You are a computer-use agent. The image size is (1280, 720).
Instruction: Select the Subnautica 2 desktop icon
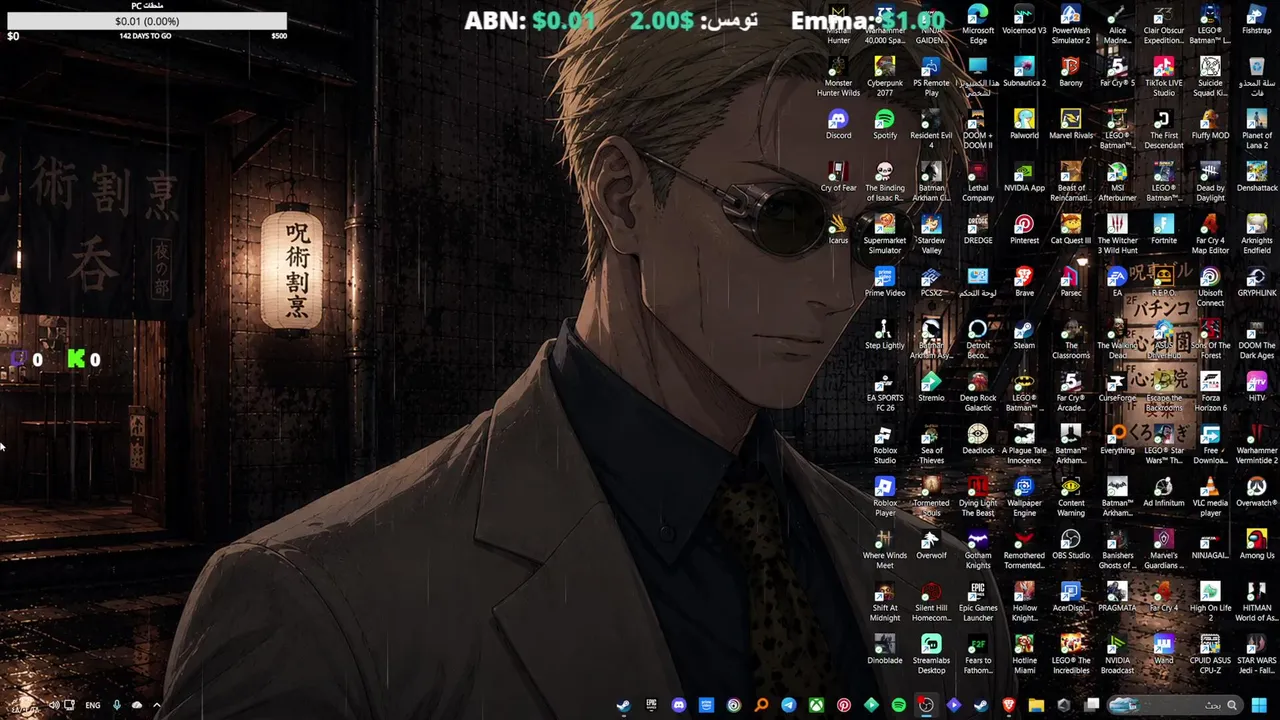click(1024, 72)
